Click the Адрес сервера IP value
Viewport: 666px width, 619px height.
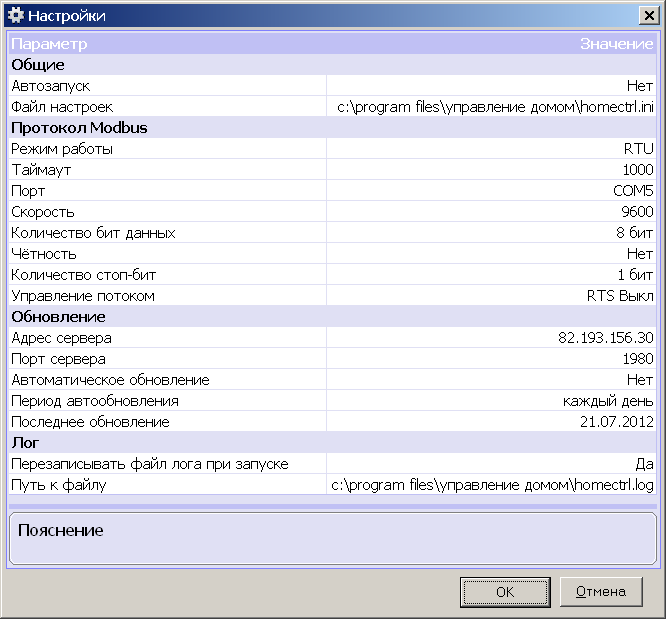(x=605, y=338)
